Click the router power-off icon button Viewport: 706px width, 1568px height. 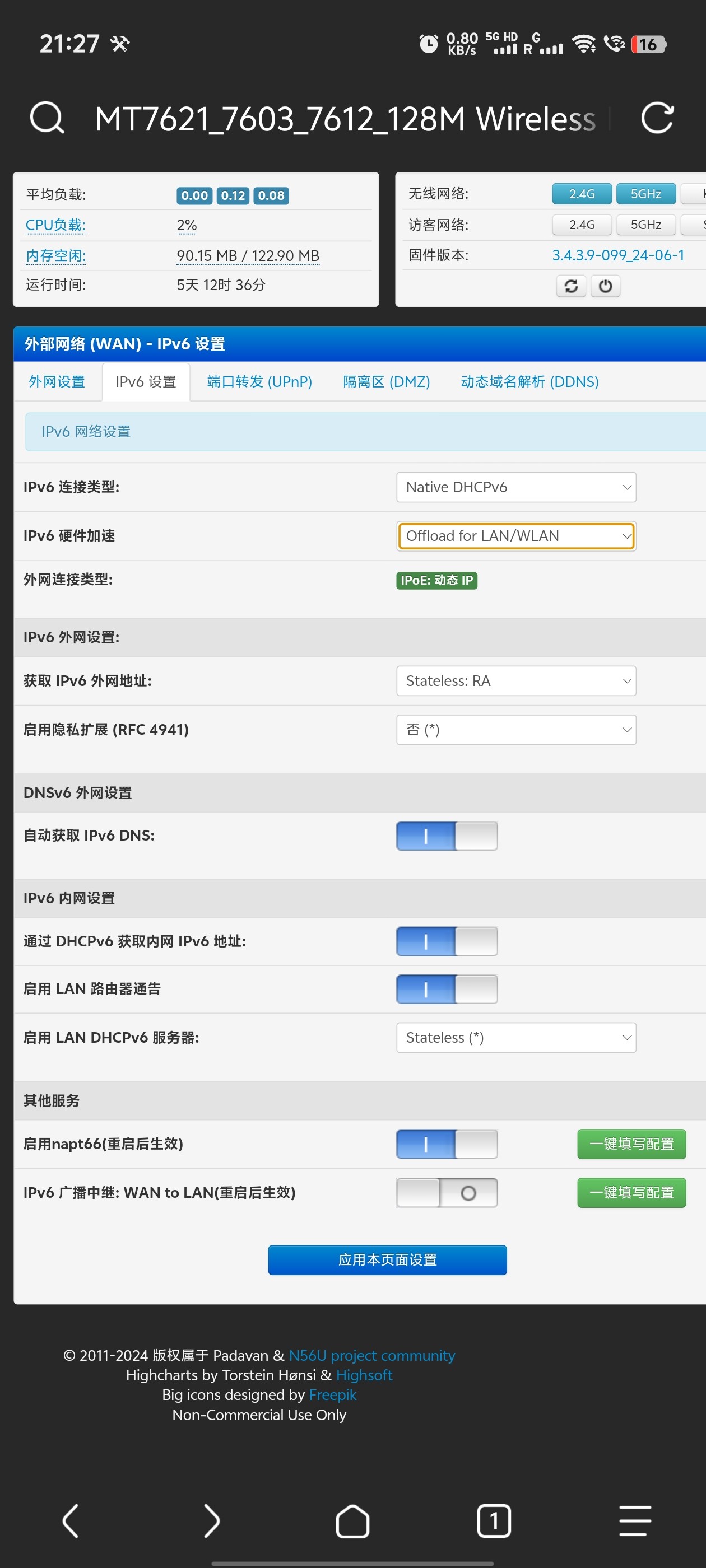[606, 286]
